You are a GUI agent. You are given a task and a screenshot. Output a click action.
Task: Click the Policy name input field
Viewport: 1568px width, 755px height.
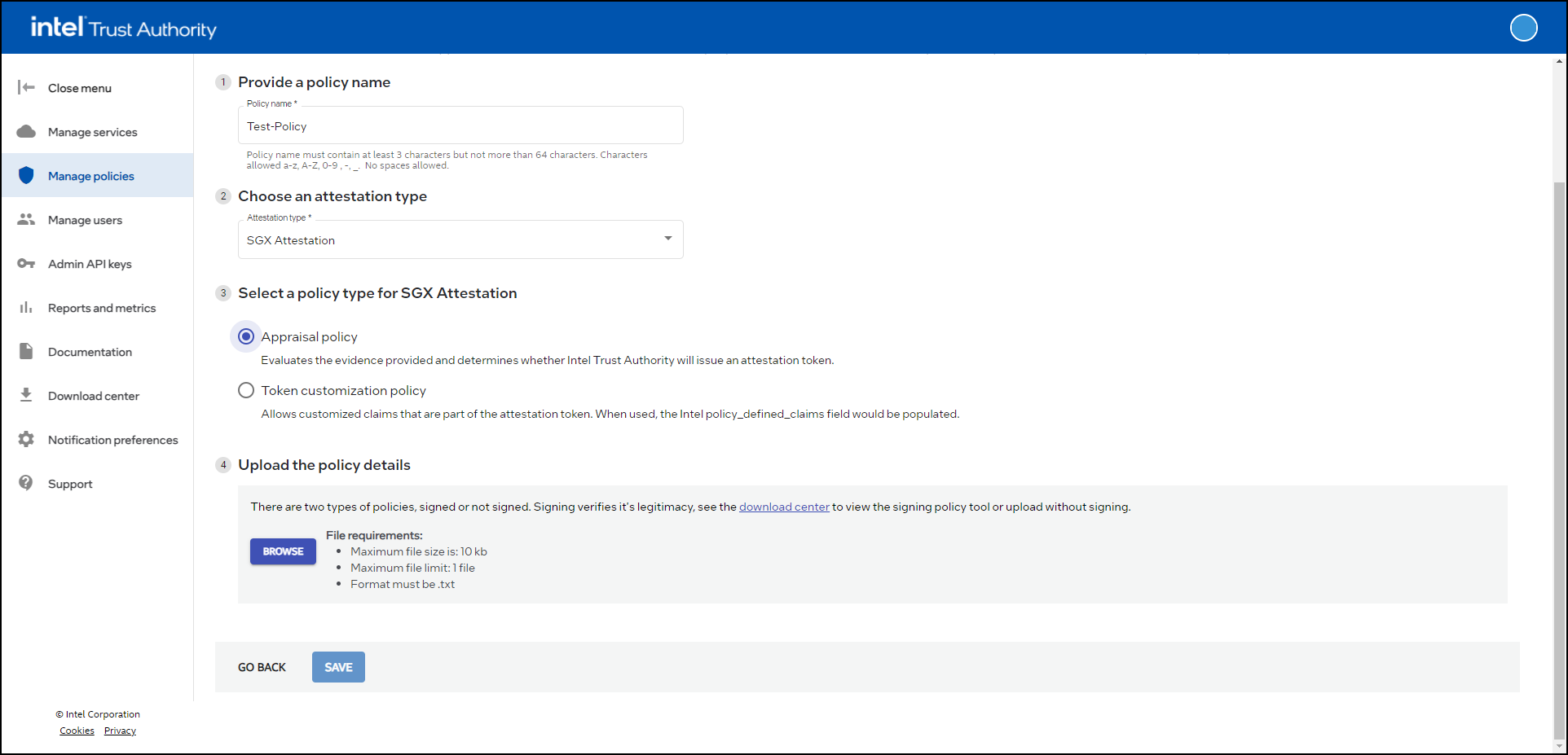pyautogui.click(x=460, y=125)
